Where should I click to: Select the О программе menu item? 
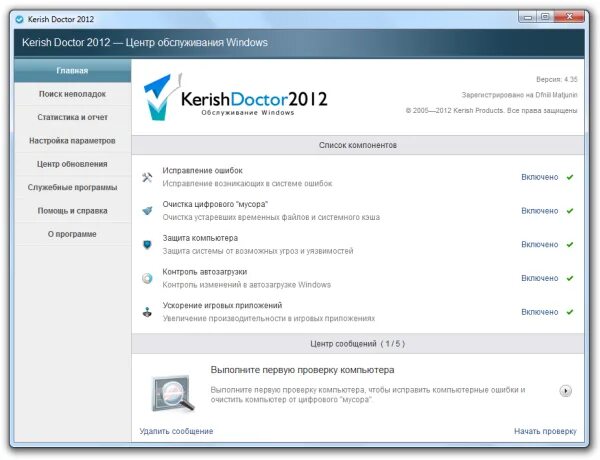click(72, 234)
